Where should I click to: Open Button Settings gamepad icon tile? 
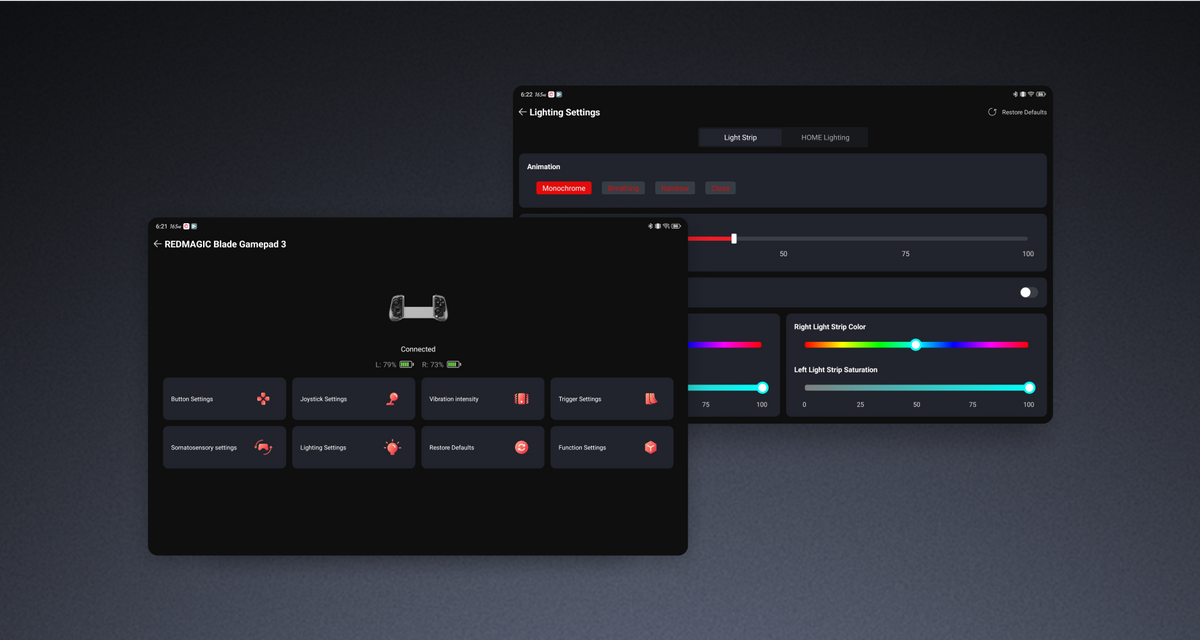[262, 399]
